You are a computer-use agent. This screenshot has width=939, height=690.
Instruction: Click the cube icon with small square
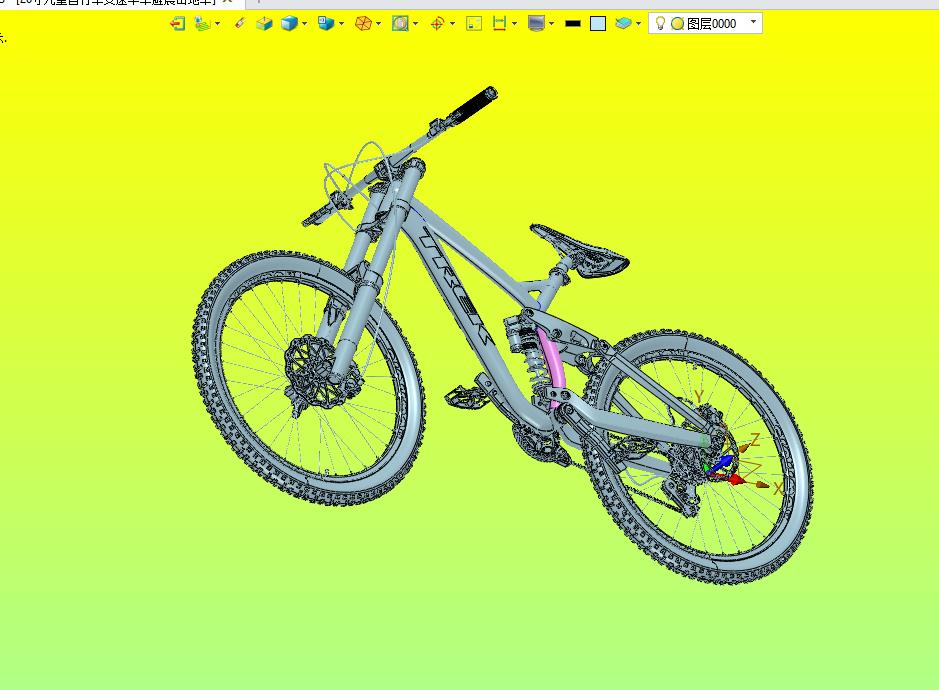point(326,23)
